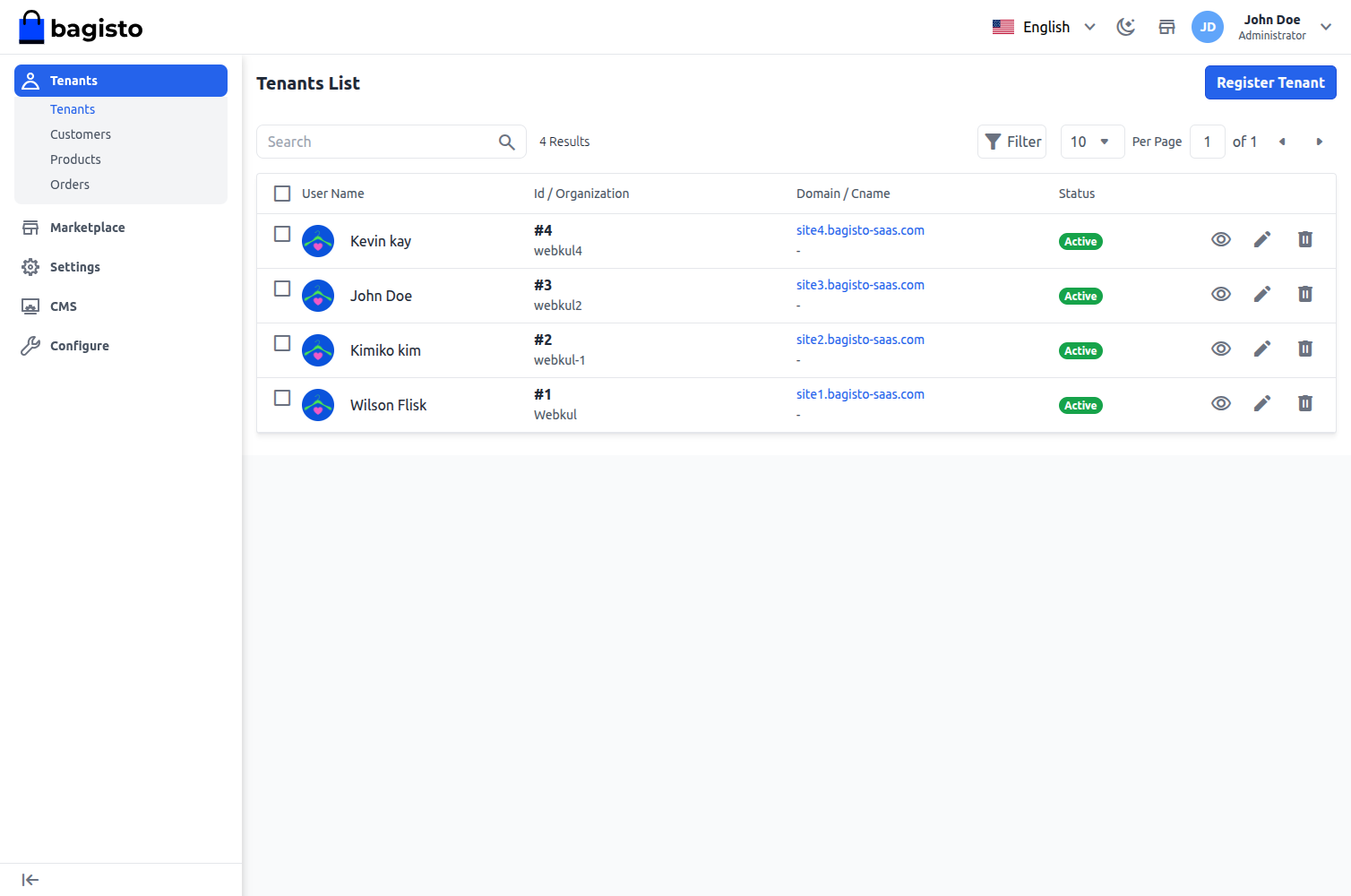View tenant Kevin kay with eye icon

click(1221, 239)
